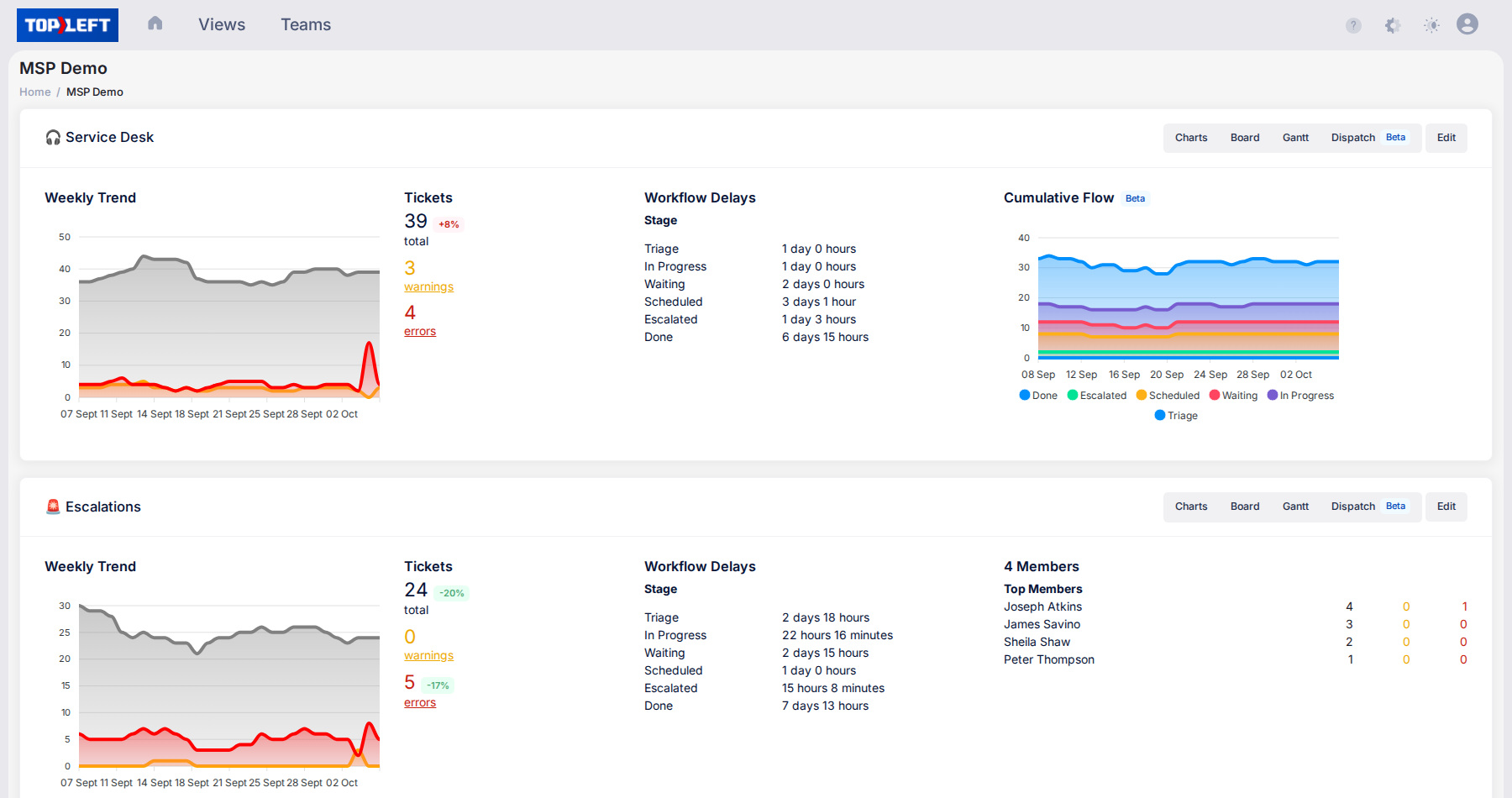Open Escalations warnings link
This screenshot has height=798, width=1512.
pos(428,655)
